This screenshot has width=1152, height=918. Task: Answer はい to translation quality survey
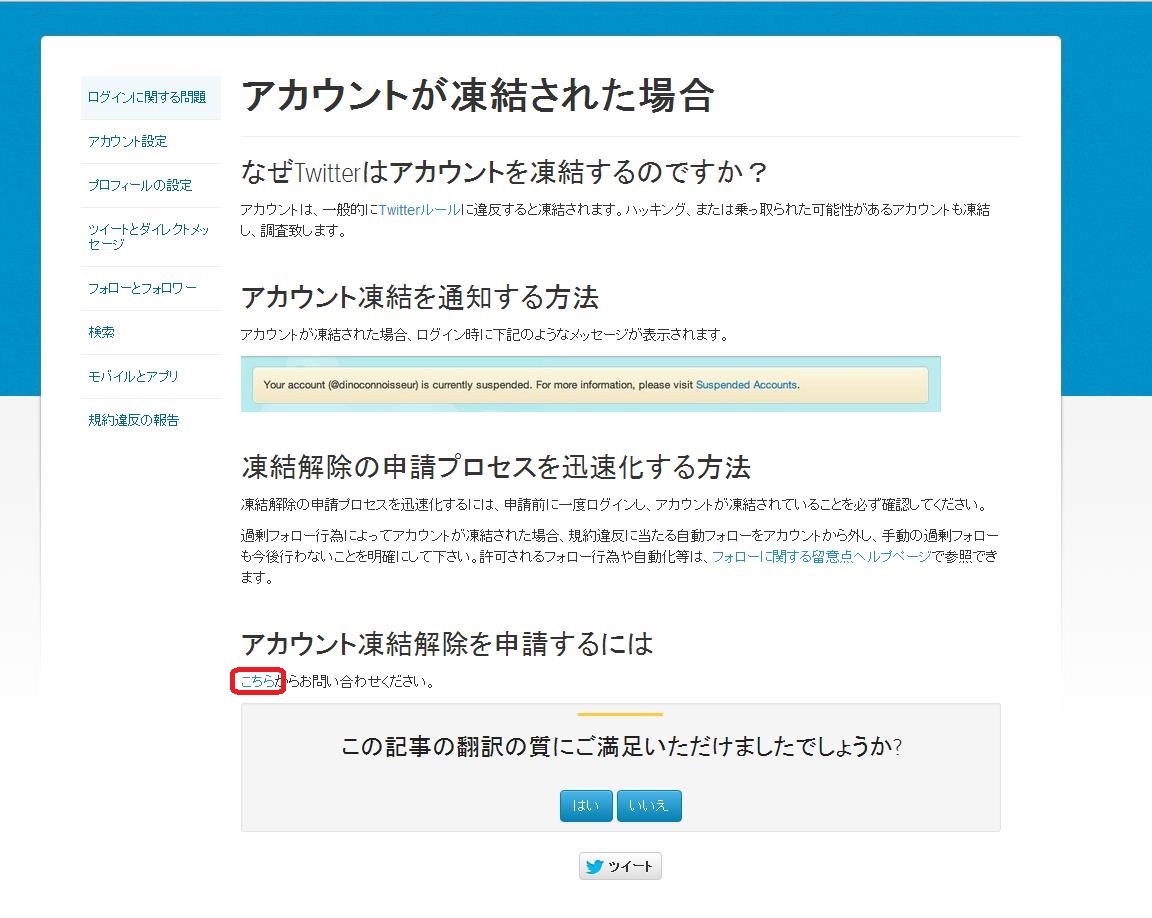pos(586,806)
